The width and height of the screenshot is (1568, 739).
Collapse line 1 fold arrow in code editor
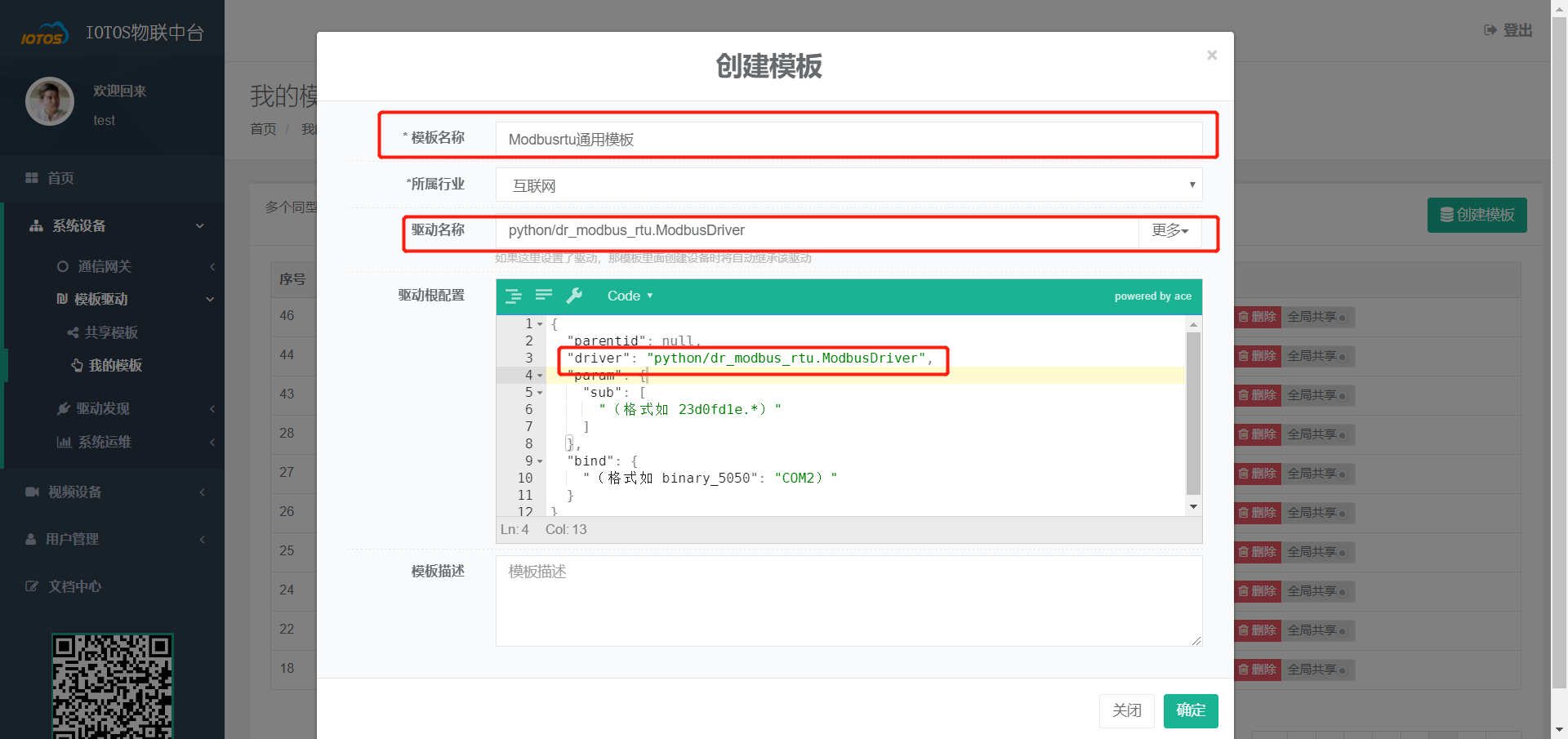(x=540, y=324)
